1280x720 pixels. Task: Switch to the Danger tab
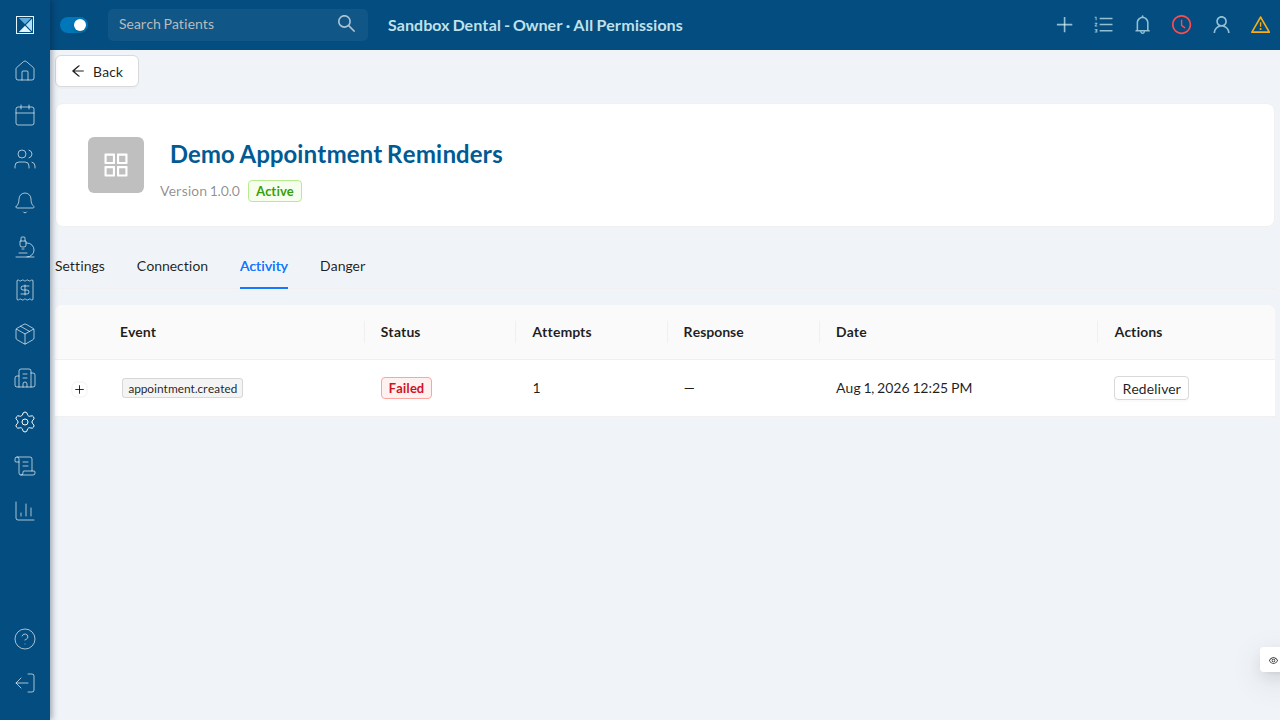(x=342, y=266)
